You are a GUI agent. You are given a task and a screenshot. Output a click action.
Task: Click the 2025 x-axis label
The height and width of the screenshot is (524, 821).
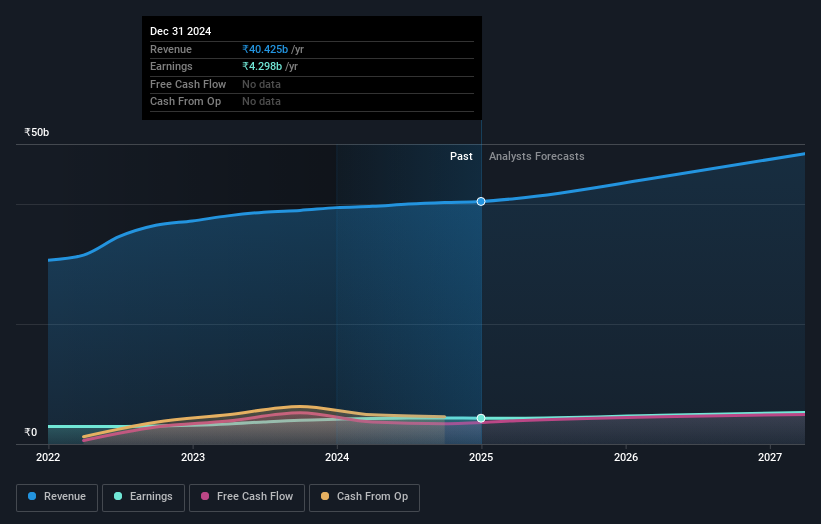481,457
